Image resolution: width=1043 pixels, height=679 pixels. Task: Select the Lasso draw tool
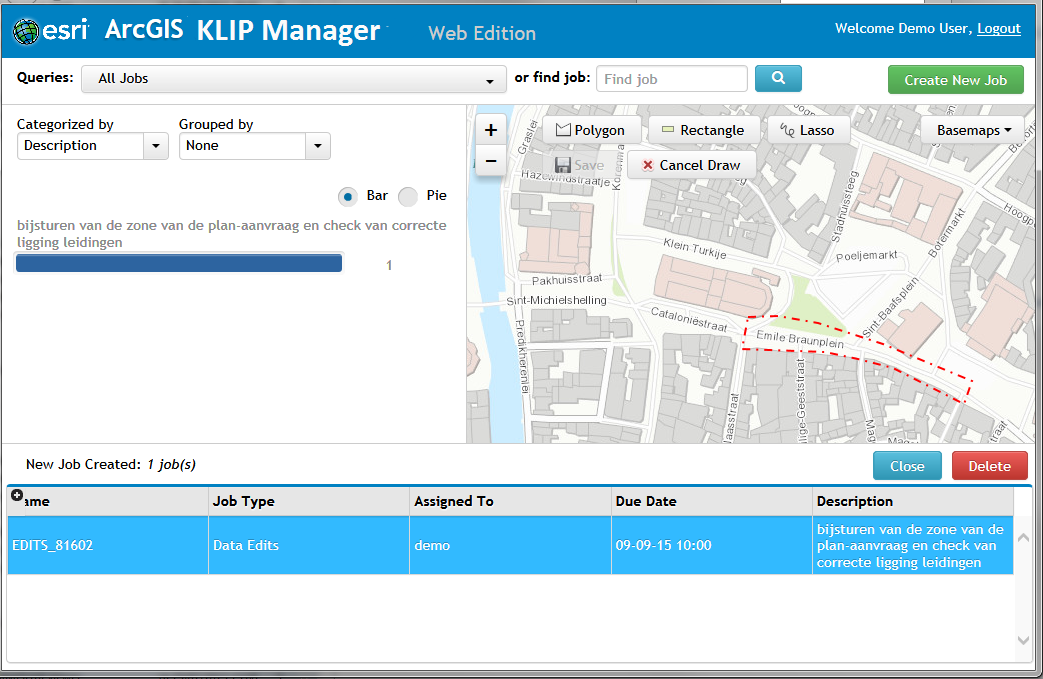pos(808,130)
